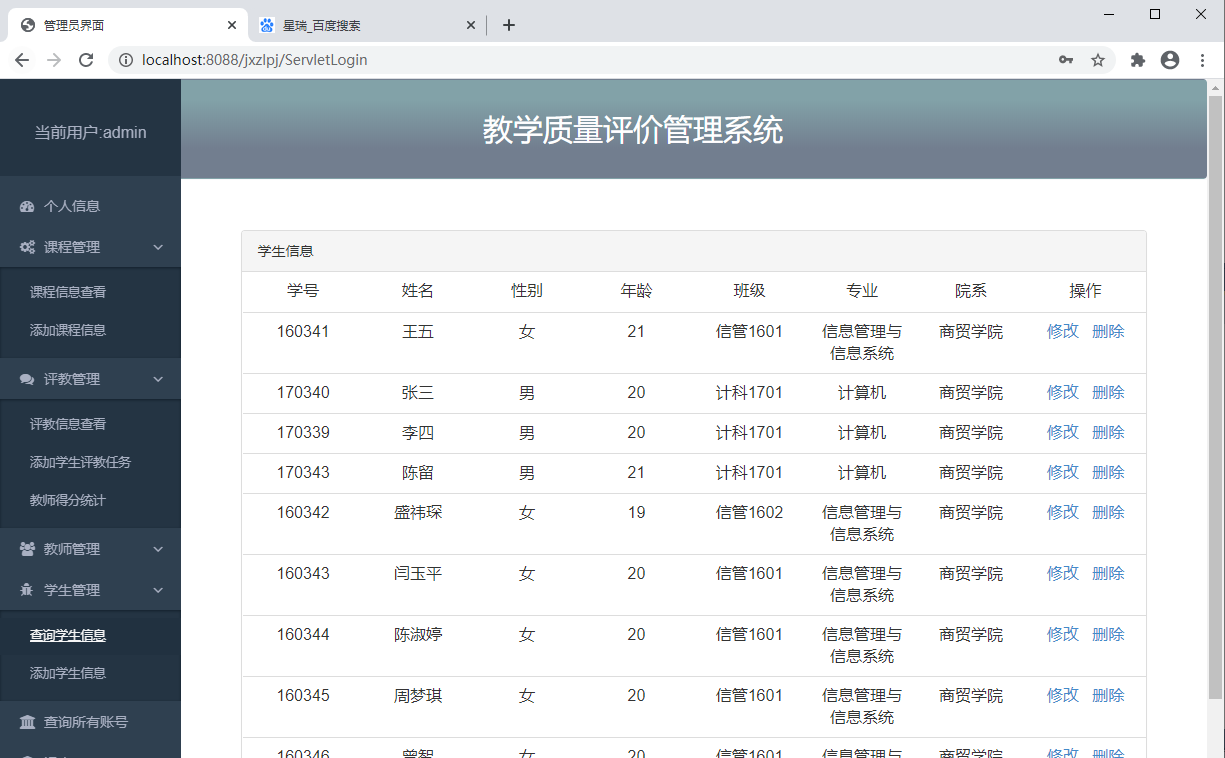Open 评教信息查看 submenu item

tap(68, 424)
